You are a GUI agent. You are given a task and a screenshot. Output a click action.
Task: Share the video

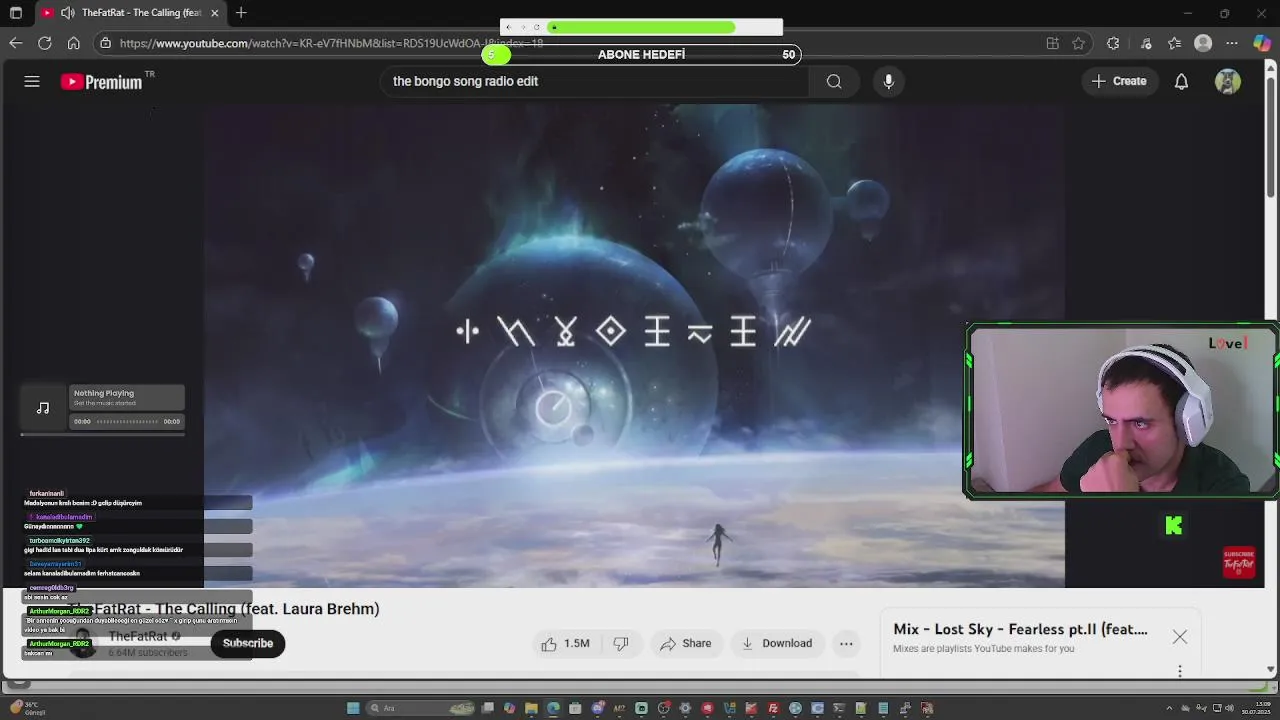686,643
